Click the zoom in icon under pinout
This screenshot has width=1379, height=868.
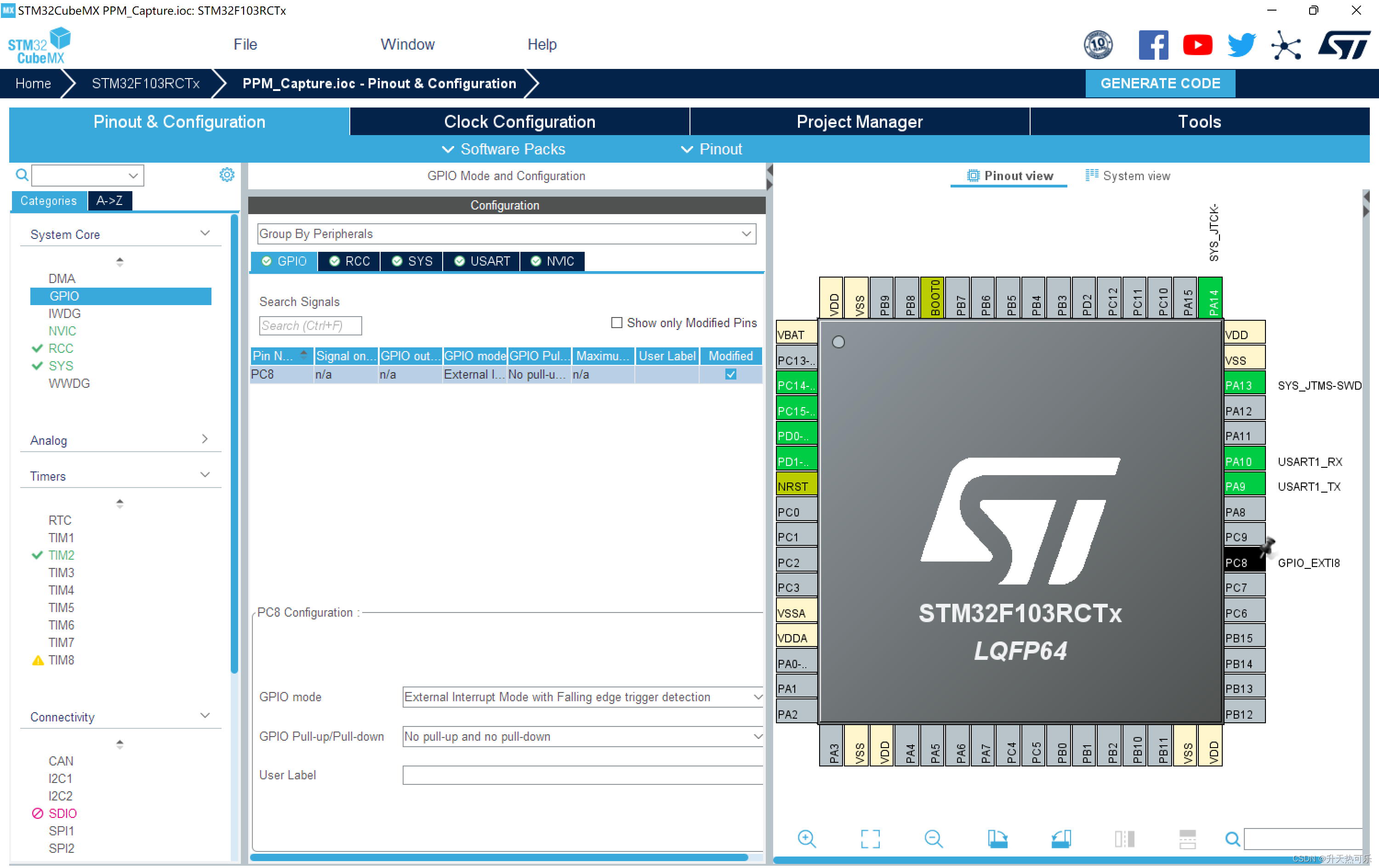pyautogui.click(x=806, y=839)
